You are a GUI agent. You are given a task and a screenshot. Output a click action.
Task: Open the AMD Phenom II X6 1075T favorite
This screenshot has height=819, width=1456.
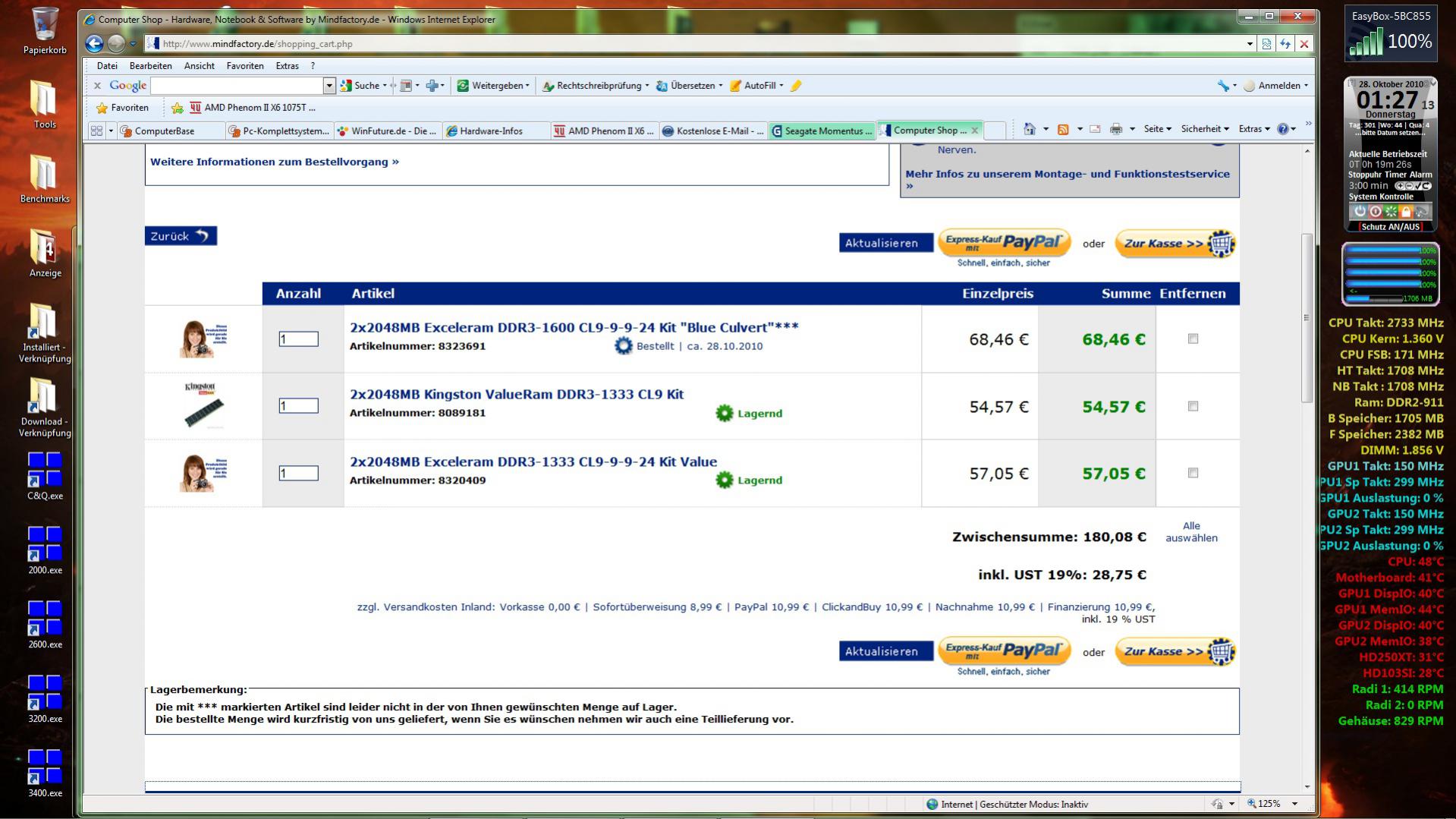click(253, 108)
